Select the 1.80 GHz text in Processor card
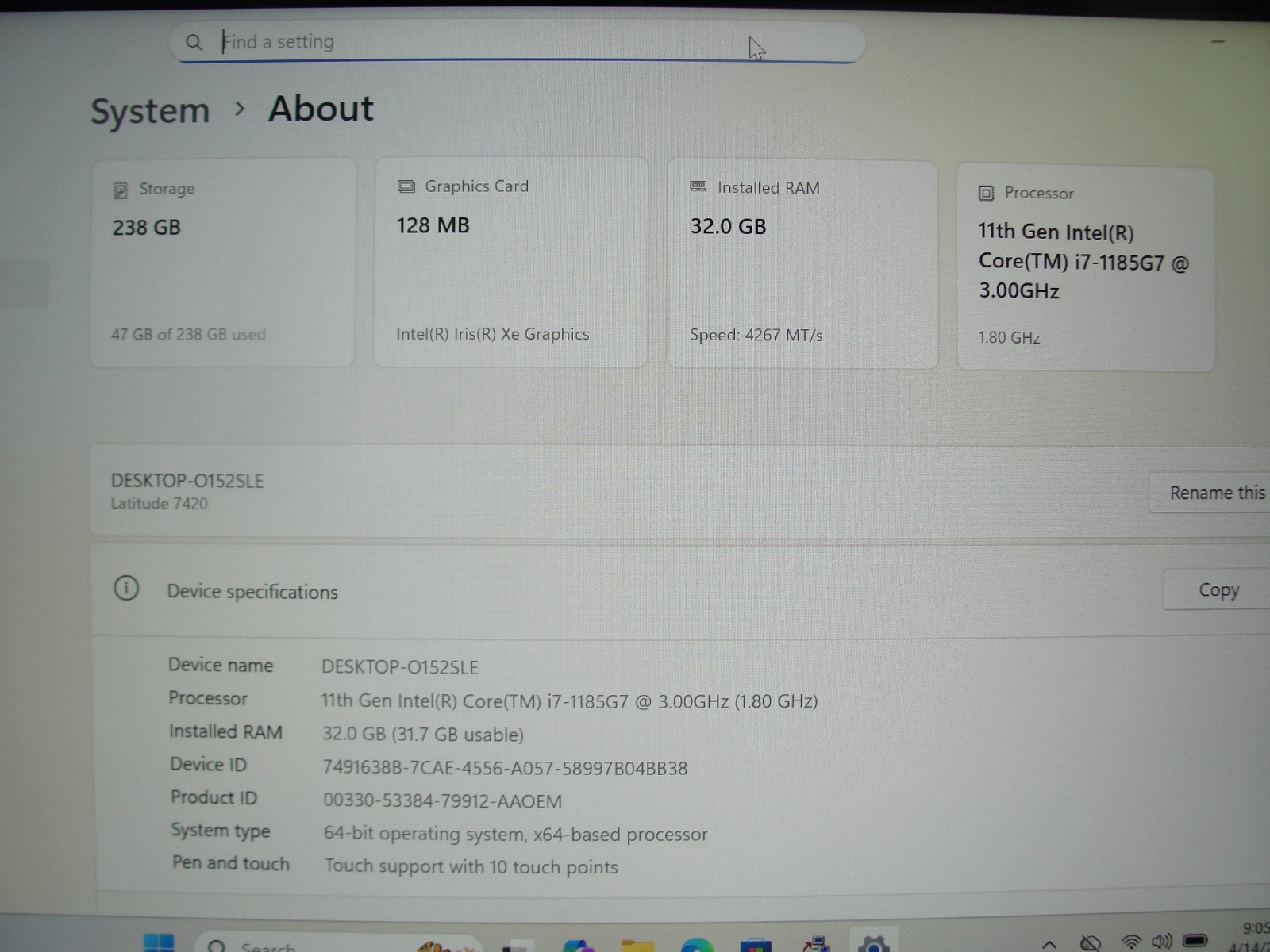The width and height of the screenshot is (1270, 952). [1009, 337]
